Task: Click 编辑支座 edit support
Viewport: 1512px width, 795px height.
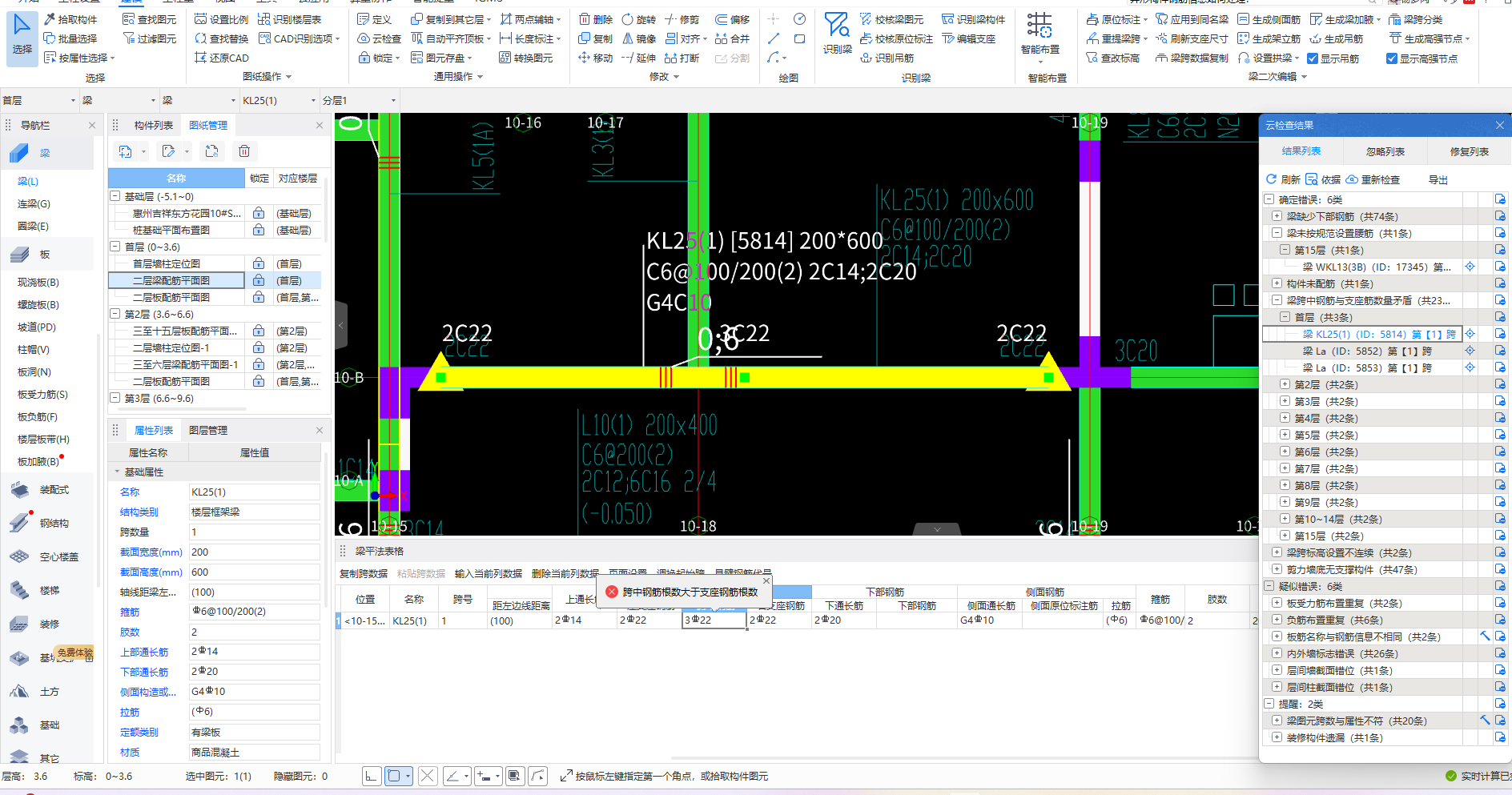Action: pos(968,38)
